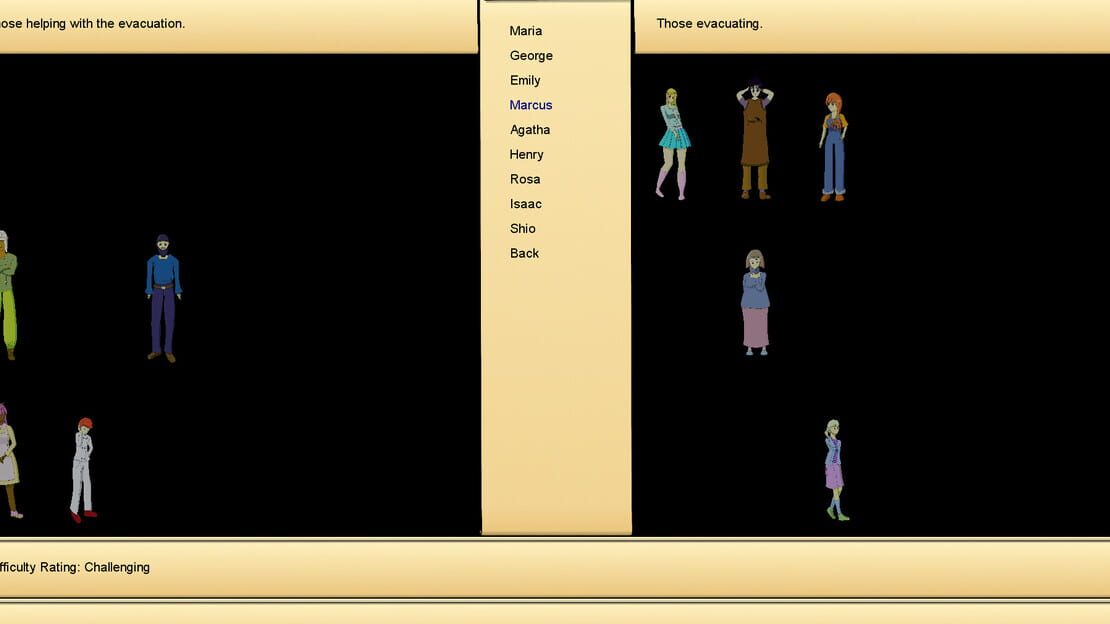This screenshot has height=624, width=1110.
Task: Pick Emily from the name list
Action: [525, 81]
